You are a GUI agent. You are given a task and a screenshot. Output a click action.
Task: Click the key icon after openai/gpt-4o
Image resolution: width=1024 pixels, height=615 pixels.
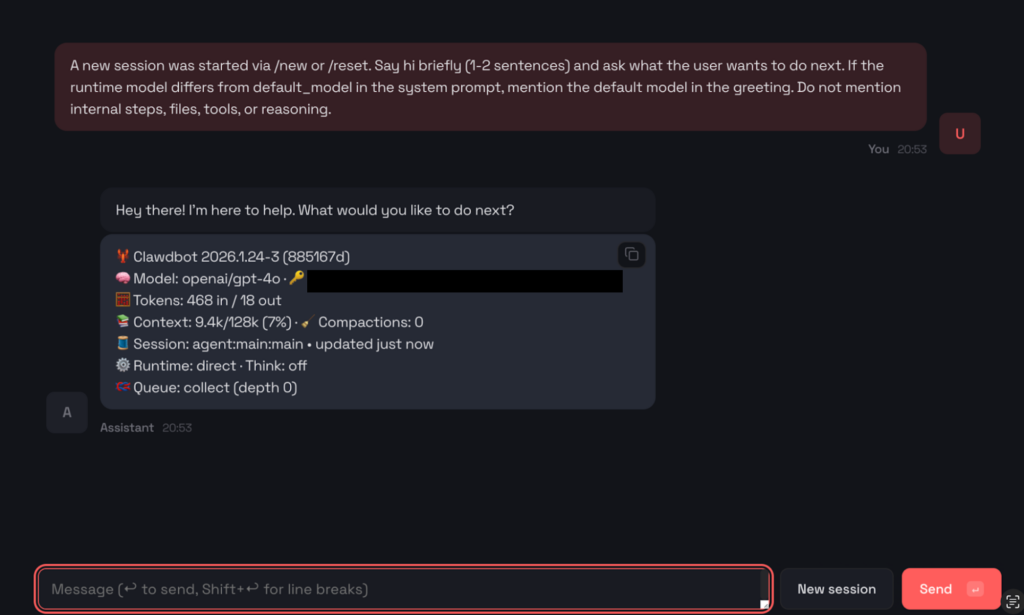pyautogui.click(x=296, y=279)
